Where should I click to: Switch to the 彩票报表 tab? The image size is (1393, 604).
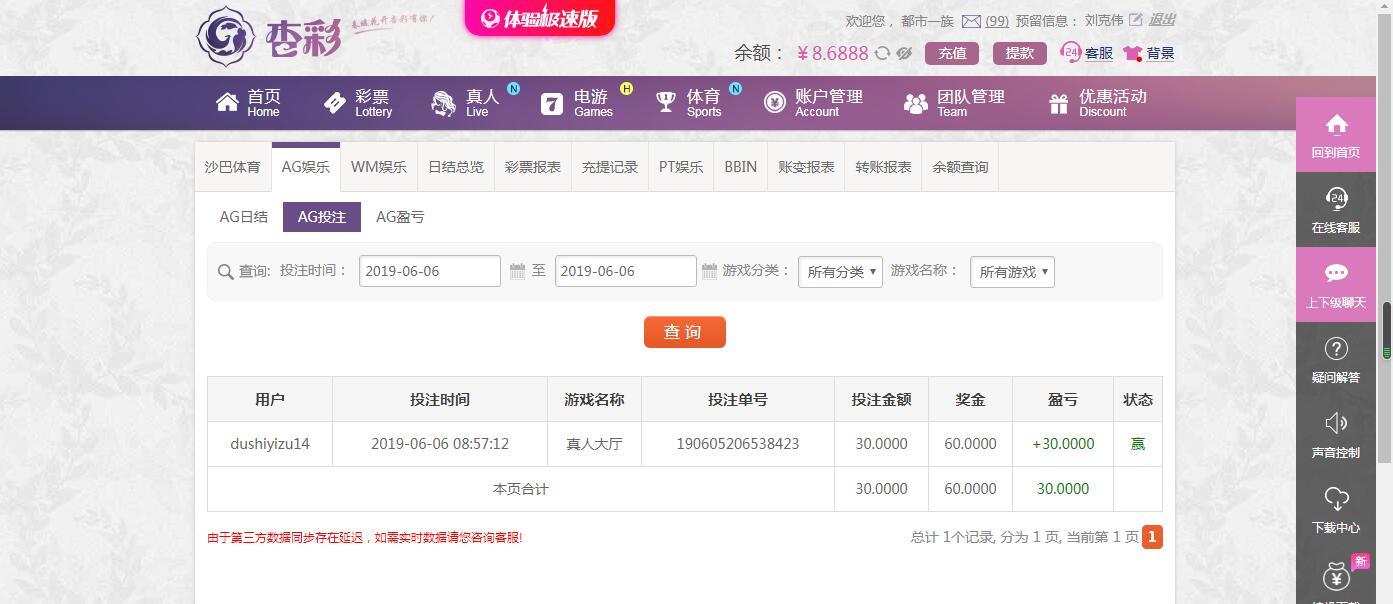pyautogui.click(x=533, y=167)
